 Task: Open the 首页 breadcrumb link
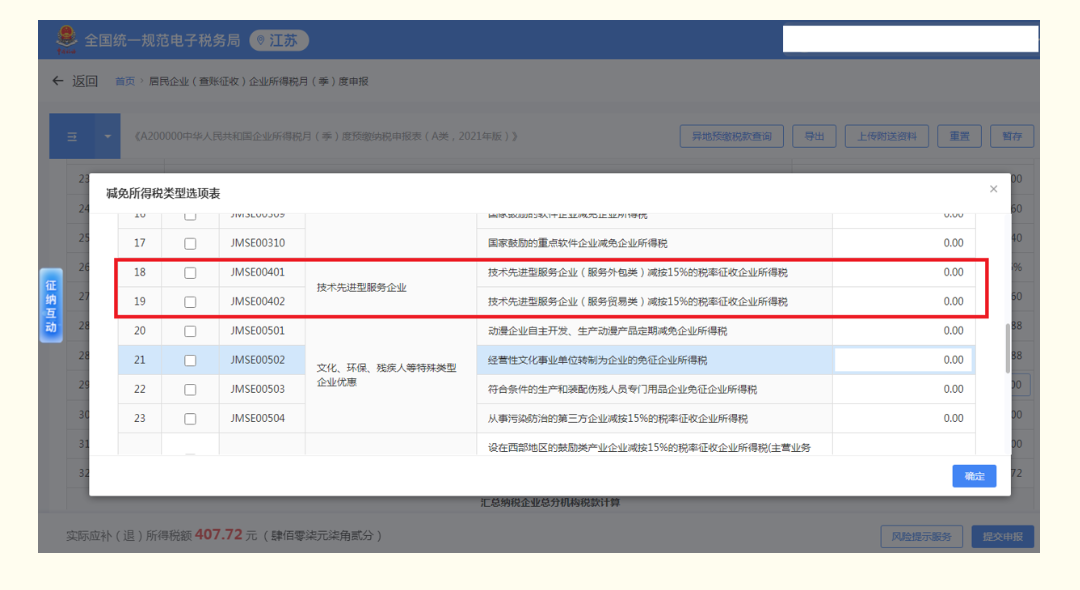point(125,81)
